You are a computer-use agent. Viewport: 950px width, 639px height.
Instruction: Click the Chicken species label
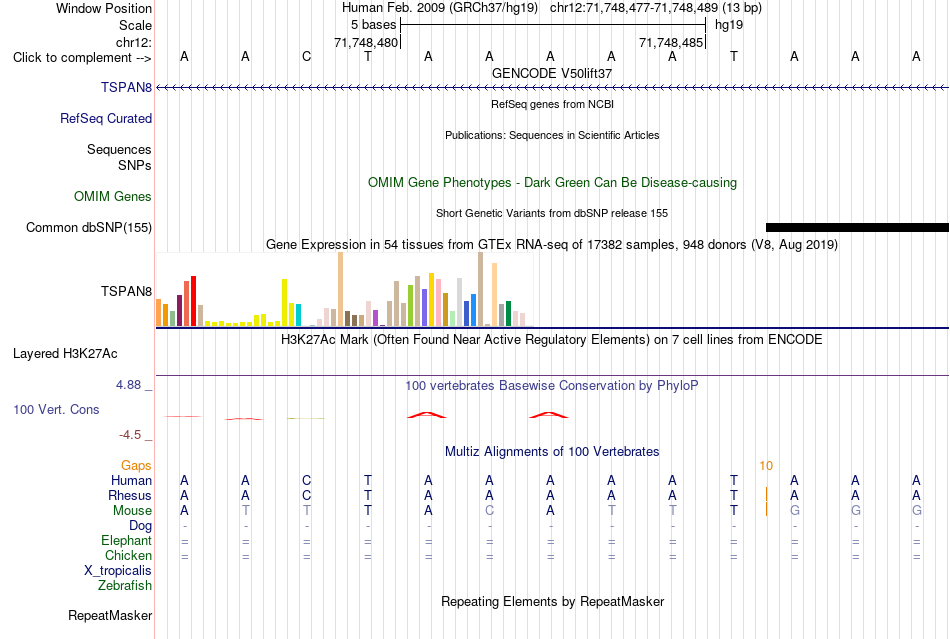[128, 555]
